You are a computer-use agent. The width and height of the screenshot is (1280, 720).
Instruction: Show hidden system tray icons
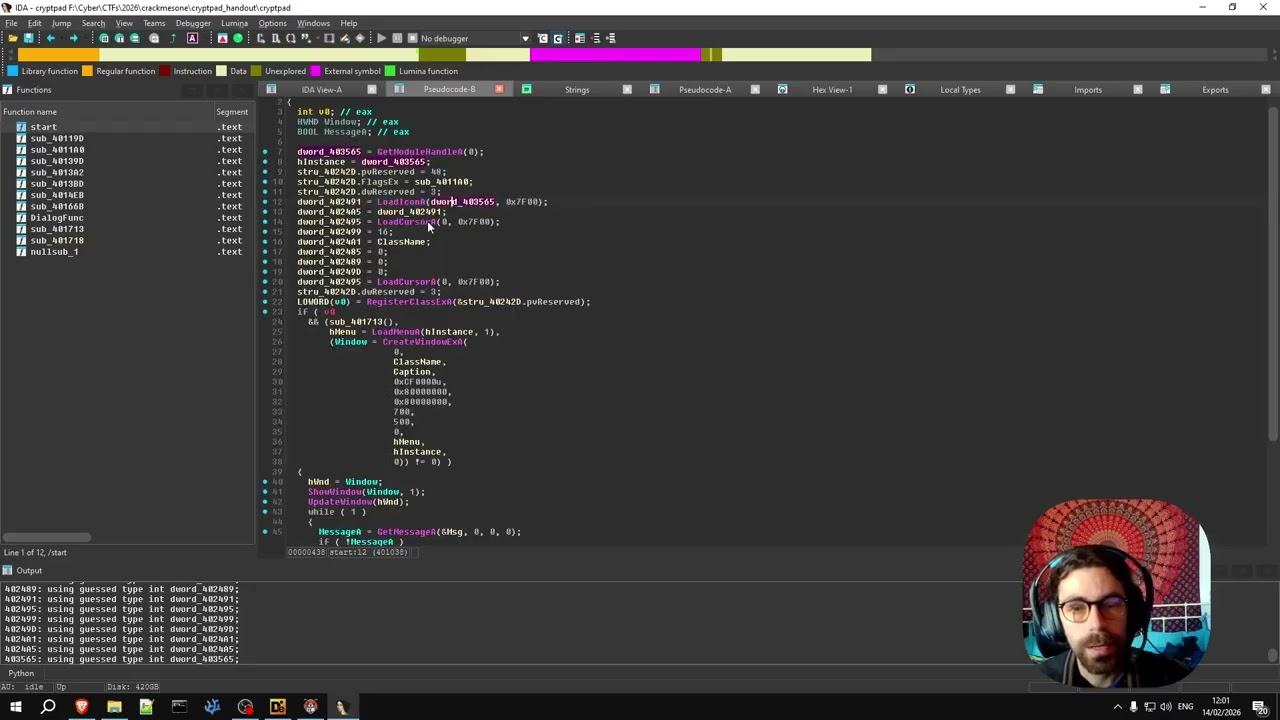tap(1118, 707)
